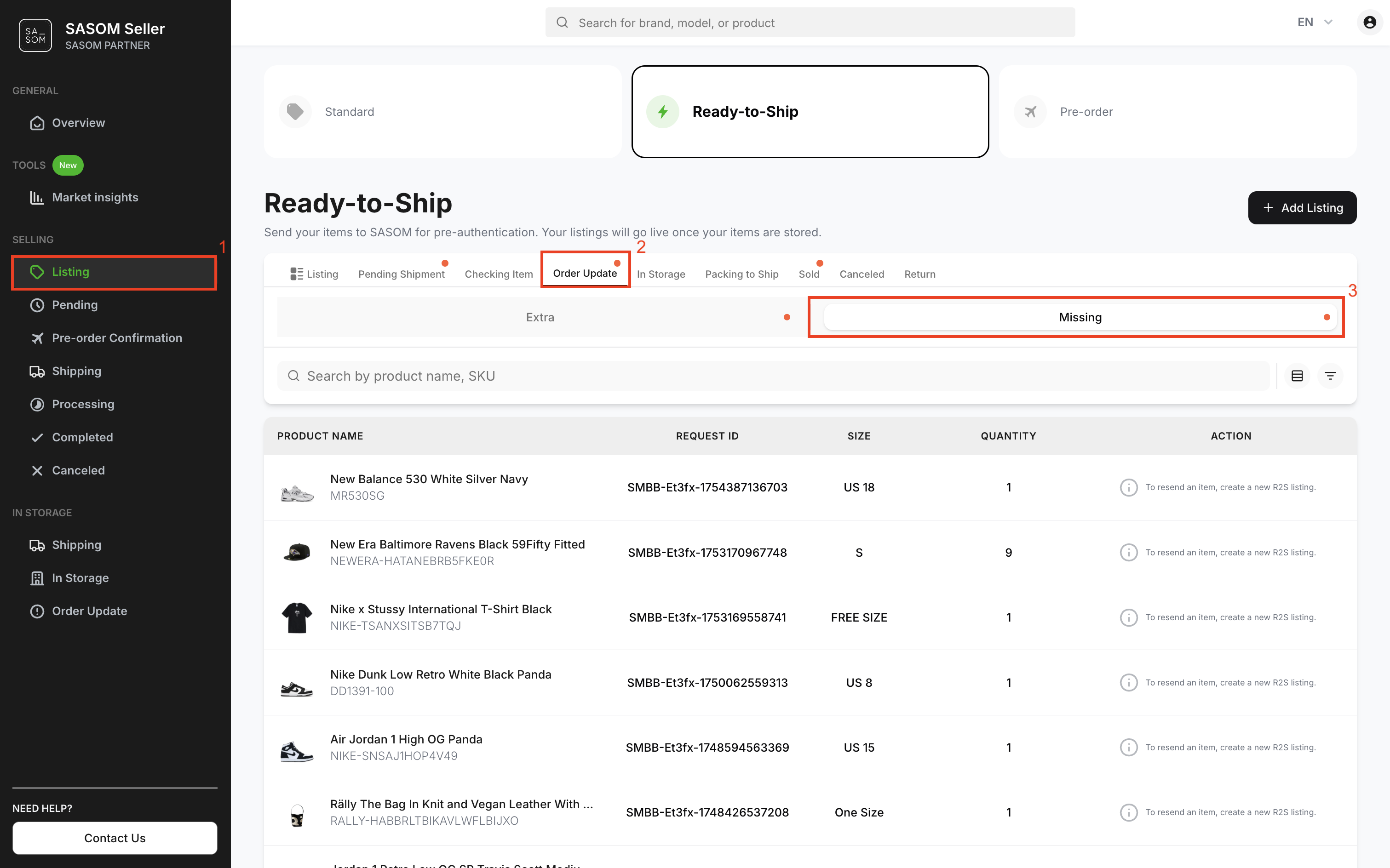The height and width of the screenshot is (868, 1390).
Task: Click the SASOM logo icon
Action: tap(35, 35)
